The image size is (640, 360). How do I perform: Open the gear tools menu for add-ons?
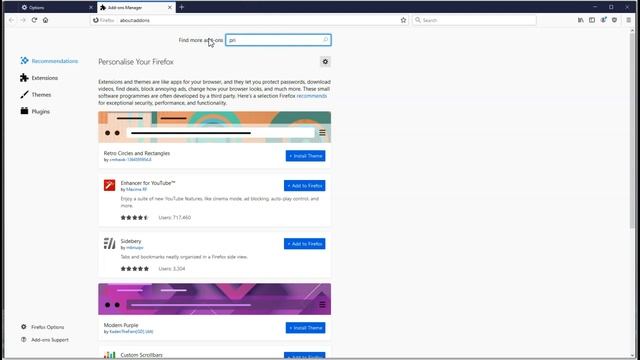[x=325, y=62]
